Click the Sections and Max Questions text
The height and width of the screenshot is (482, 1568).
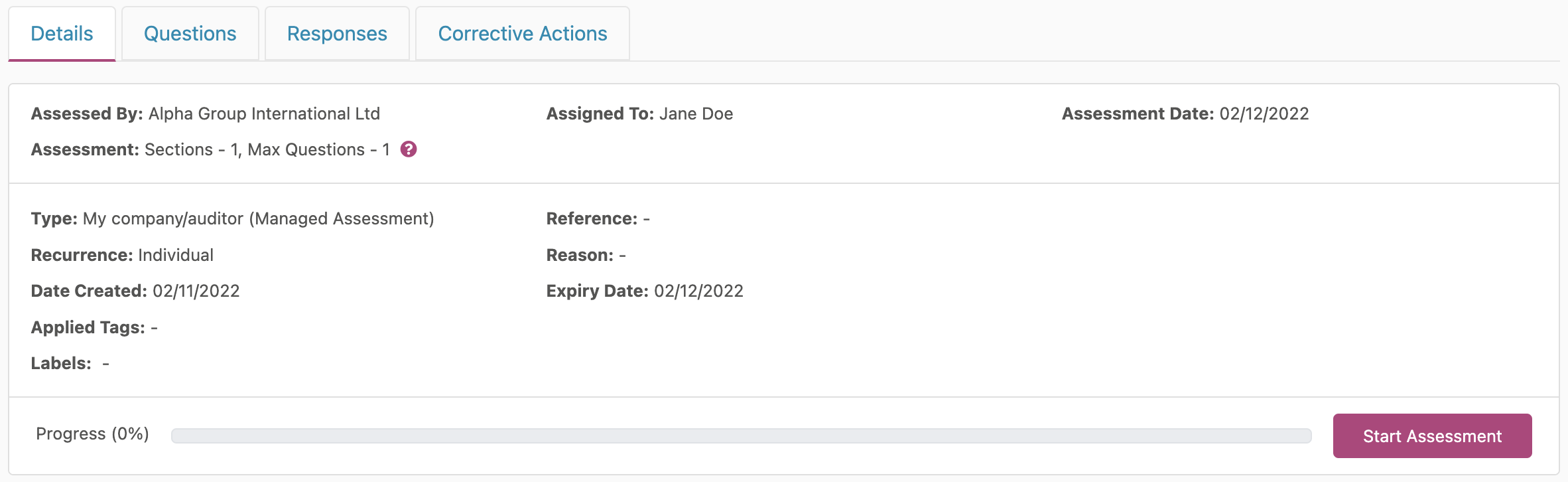click(267, 150)
